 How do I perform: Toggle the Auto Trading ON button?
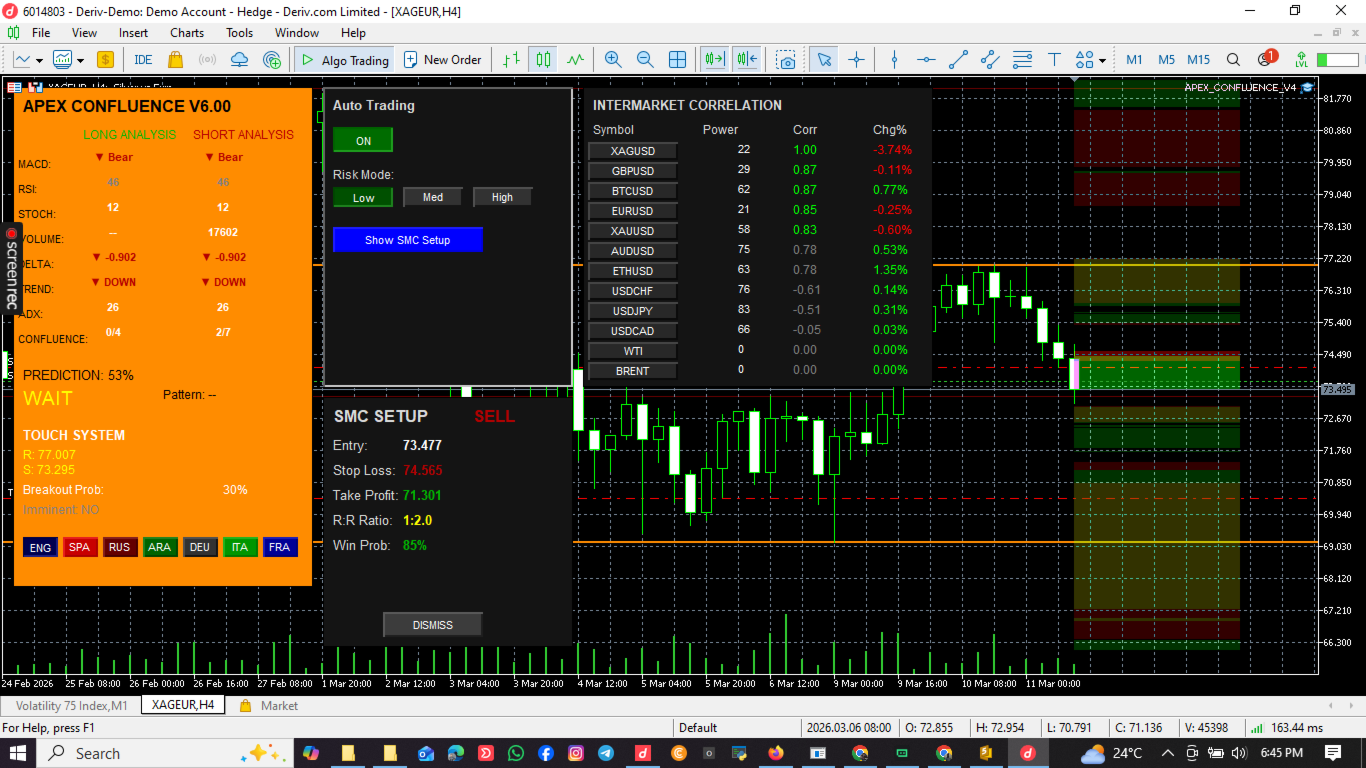tap(363, 141)
